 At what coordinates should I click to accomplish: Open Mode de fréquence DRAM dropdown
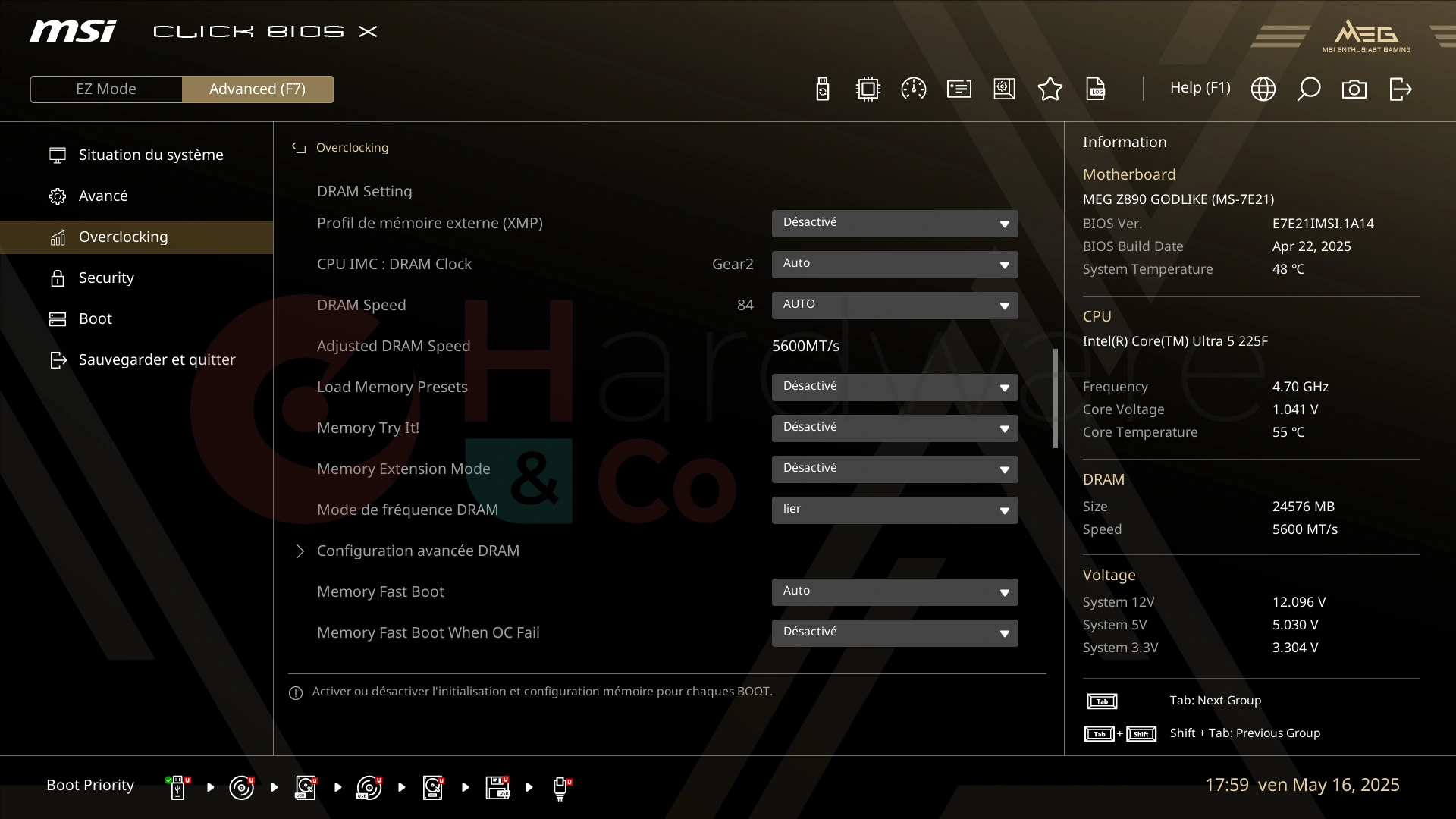coord(895,510)
